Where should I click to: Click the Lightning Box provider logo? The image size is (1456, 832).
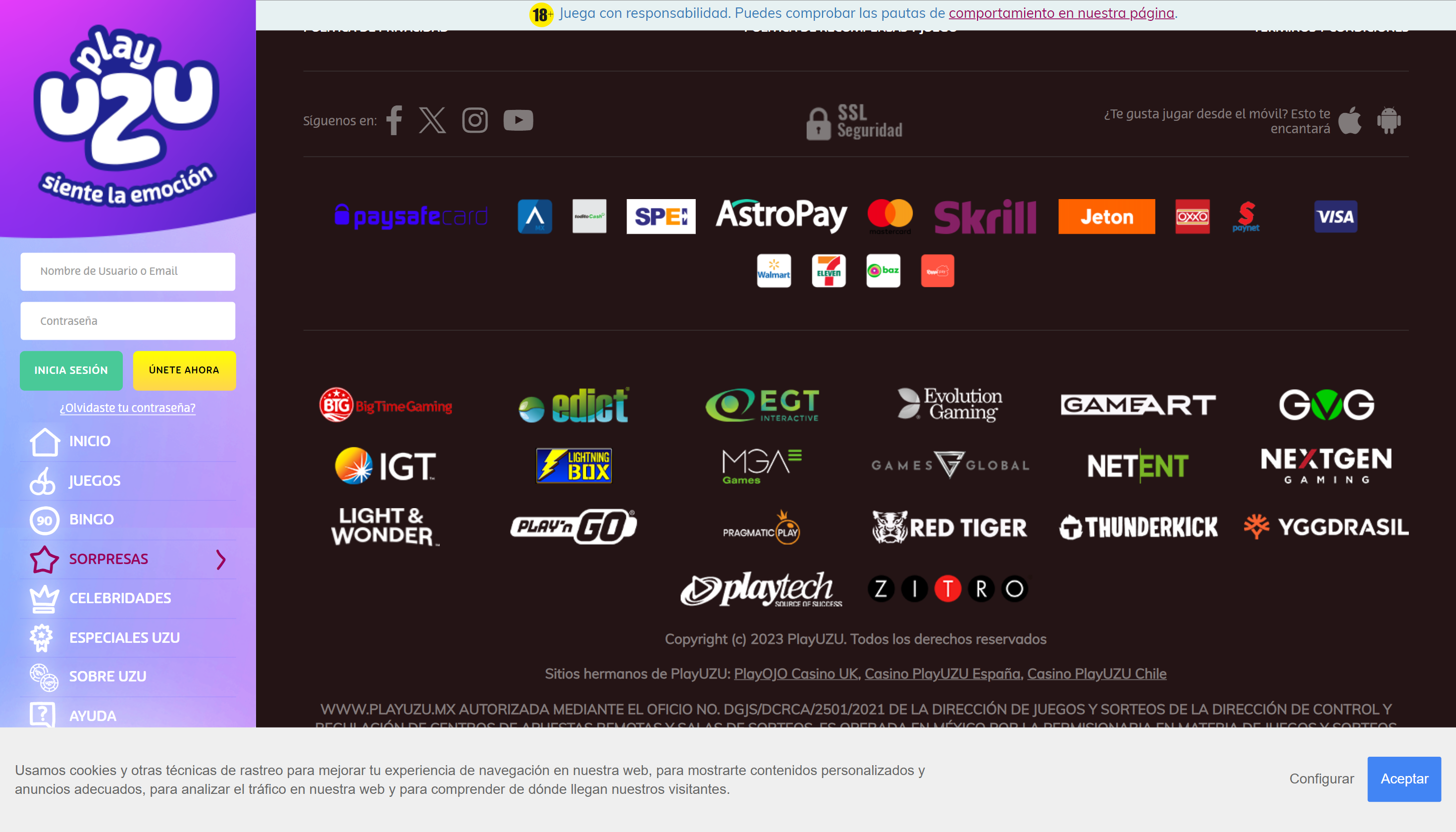[573, 466]
